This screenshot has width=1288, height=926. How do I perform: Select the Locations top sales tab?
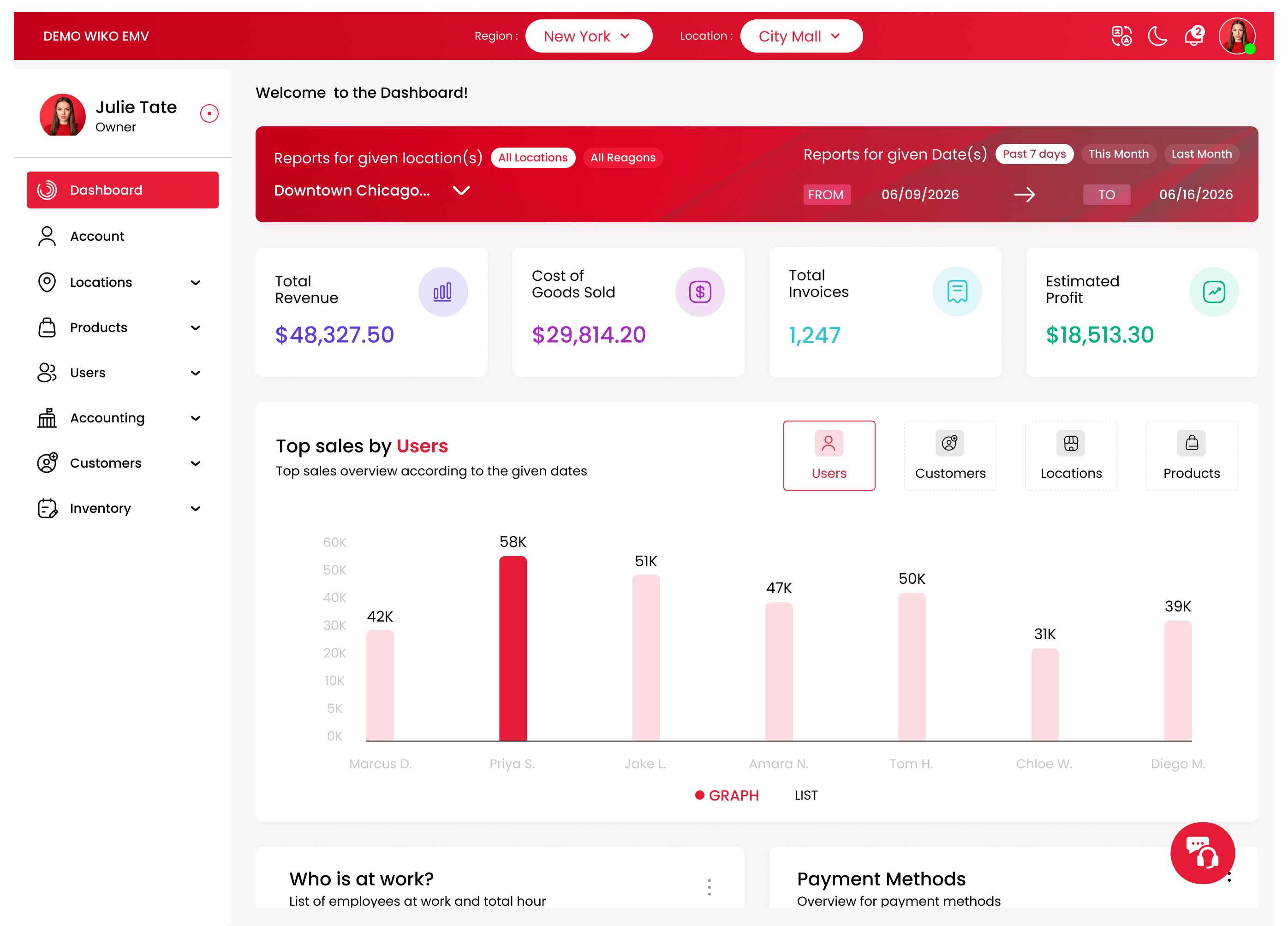[x=1071, y=455]
